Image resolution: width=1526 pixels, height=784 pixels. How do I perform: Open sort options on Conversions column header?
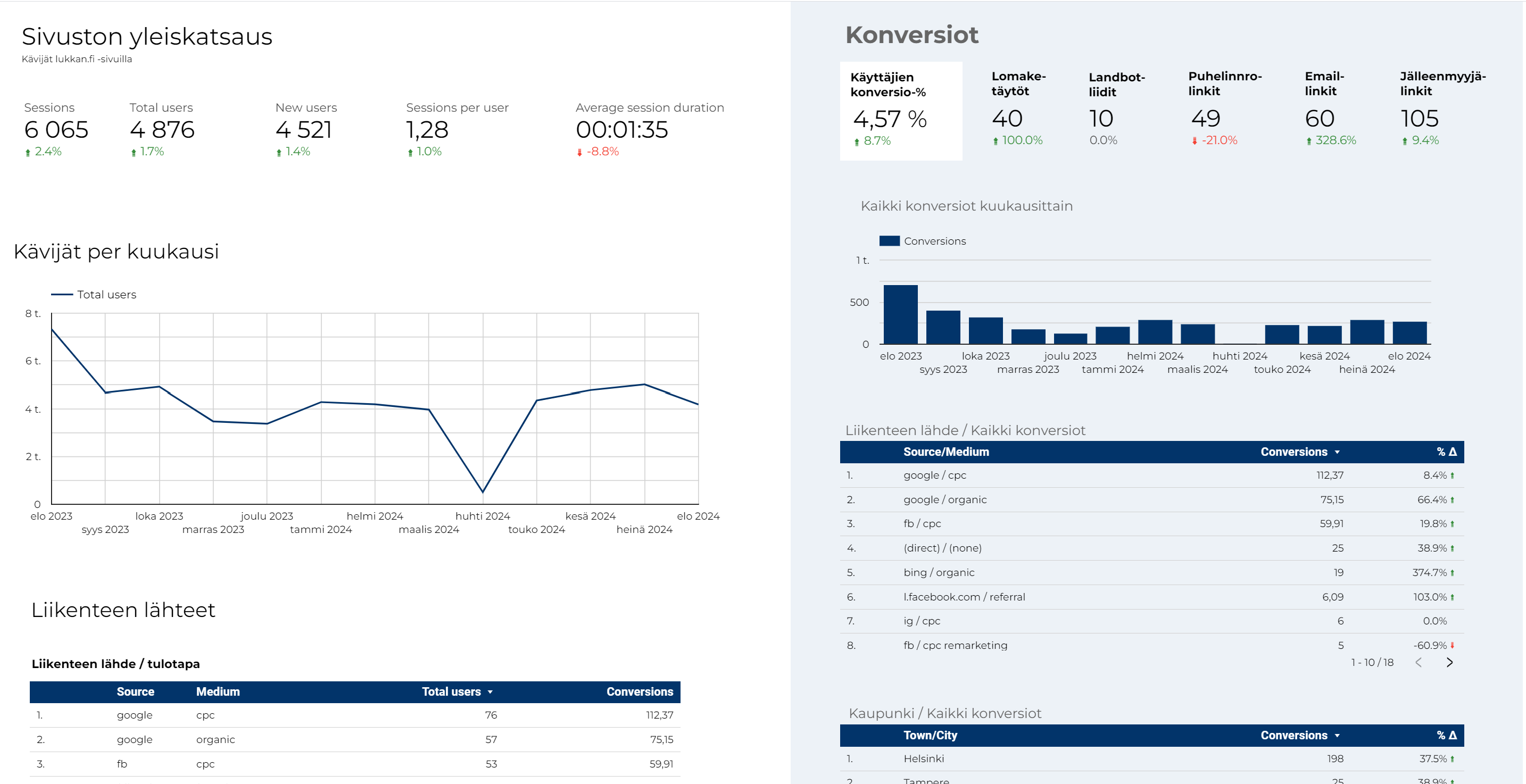coord(1337,452)
